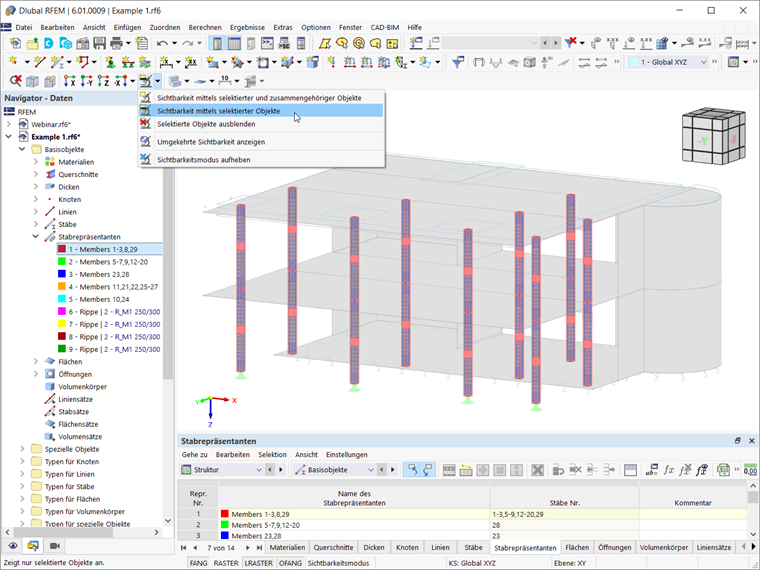This screenshot has width=760, height=570.
Task: Click the wireframe cube display icon
Action: [32, 81]
